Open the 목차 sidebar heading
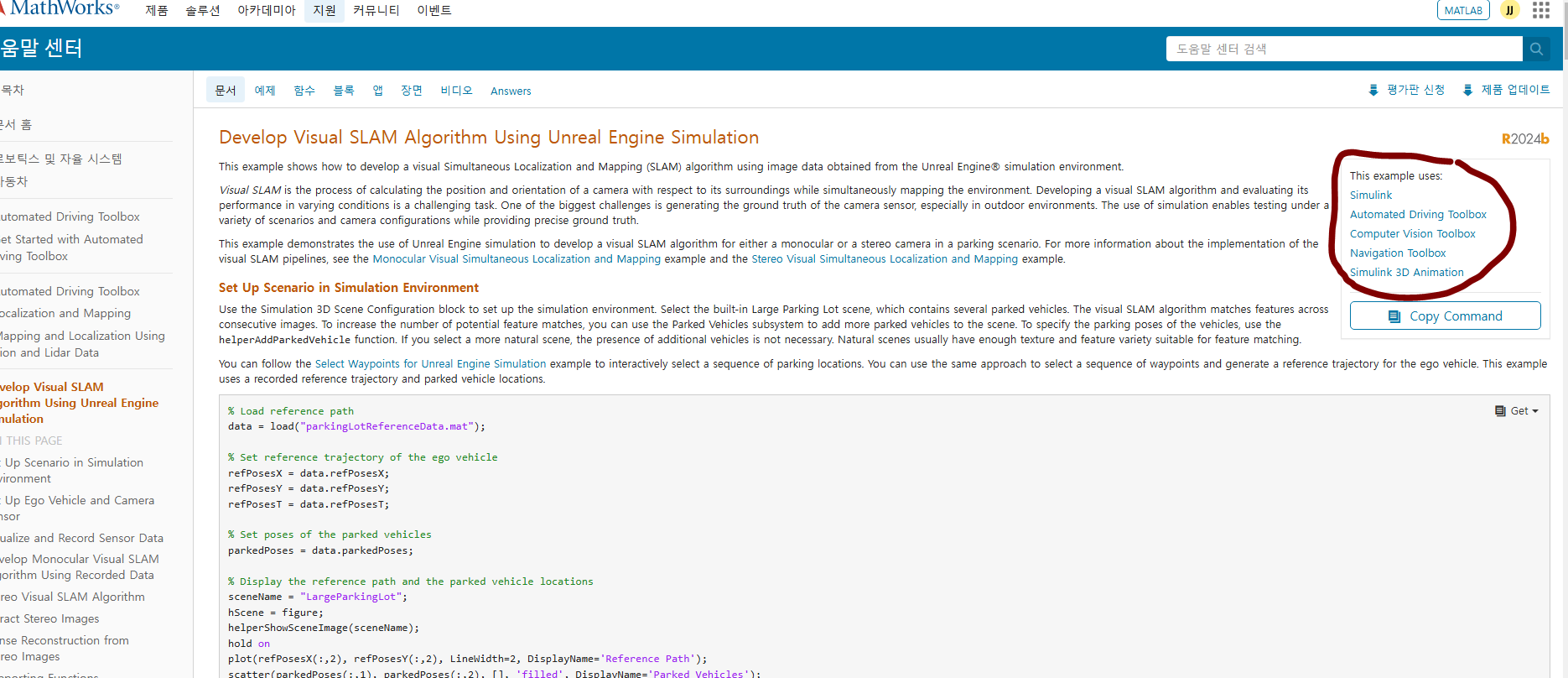Screen dimensions: 1568x678 tap(12, 90)
